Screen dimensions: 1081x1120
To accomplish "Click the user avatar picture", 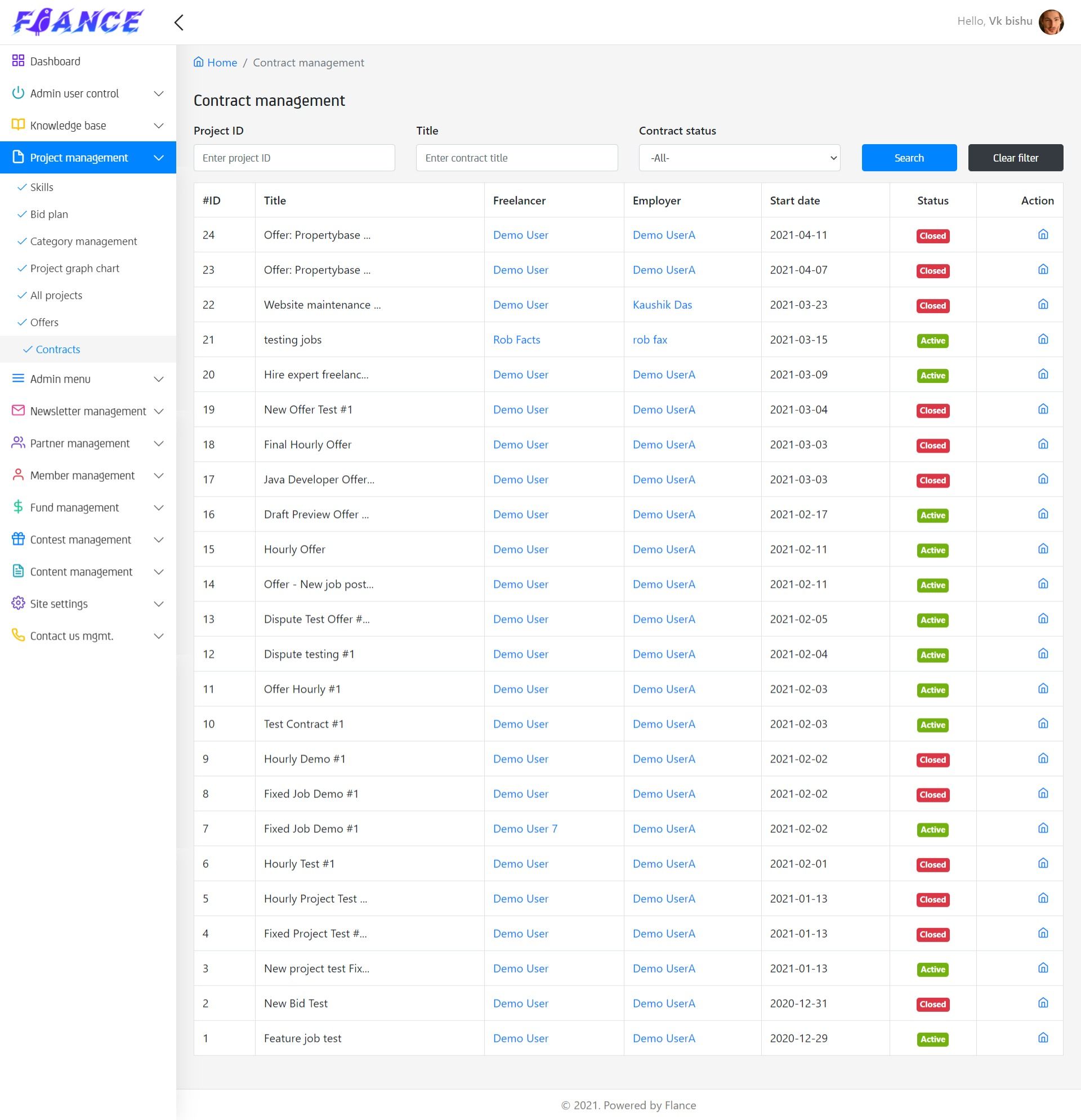I will [x=1051, y=22].
